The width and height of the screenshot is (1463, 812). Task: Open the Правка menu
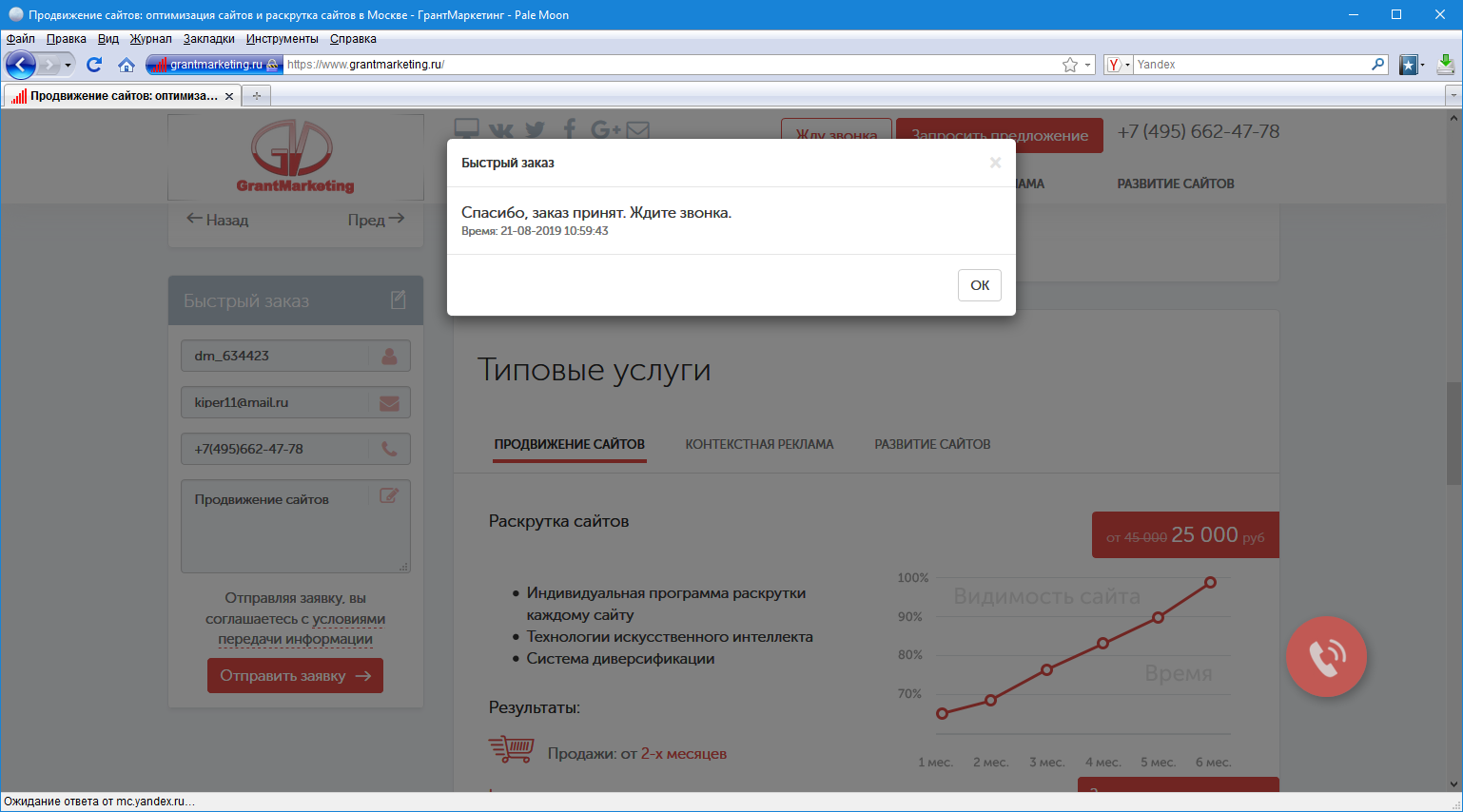tap(67, 39)
